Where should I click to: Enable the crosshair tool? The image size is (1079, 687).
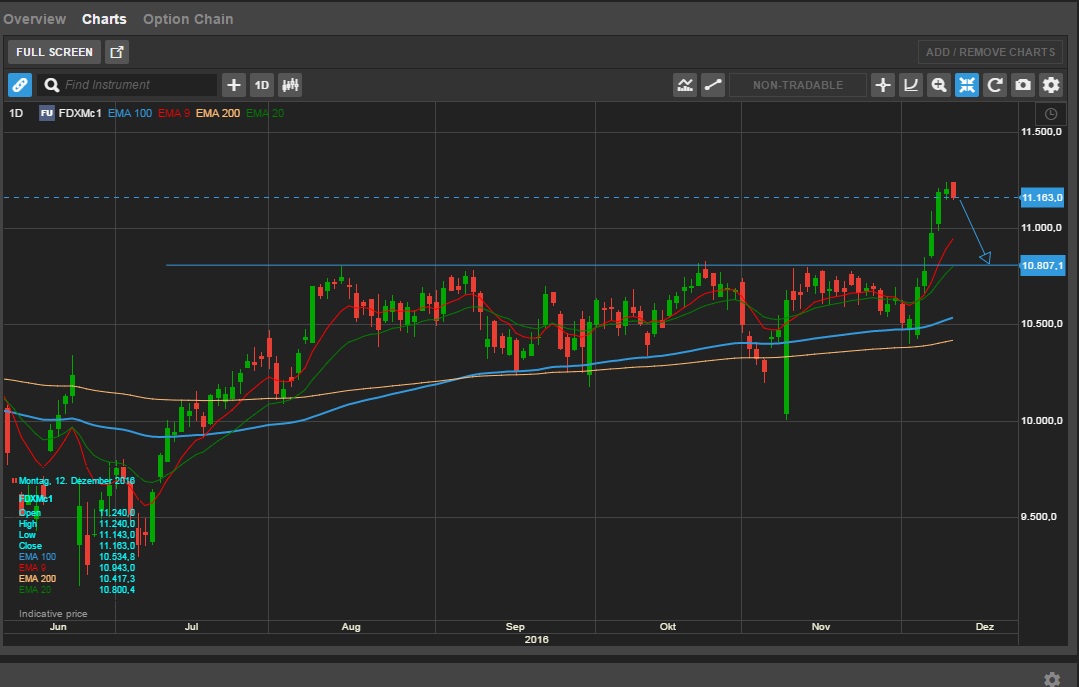883,85
